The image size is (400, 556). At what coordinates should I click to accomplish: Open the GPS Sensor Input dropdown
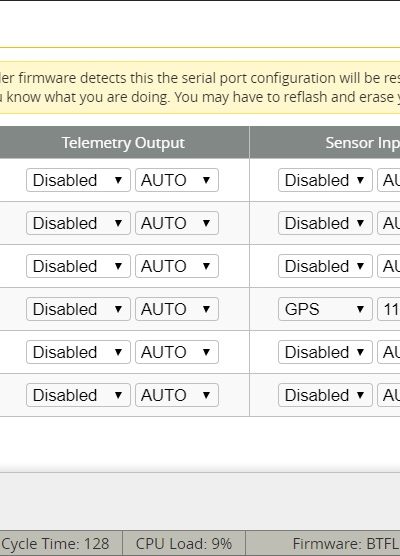[325, 309]
